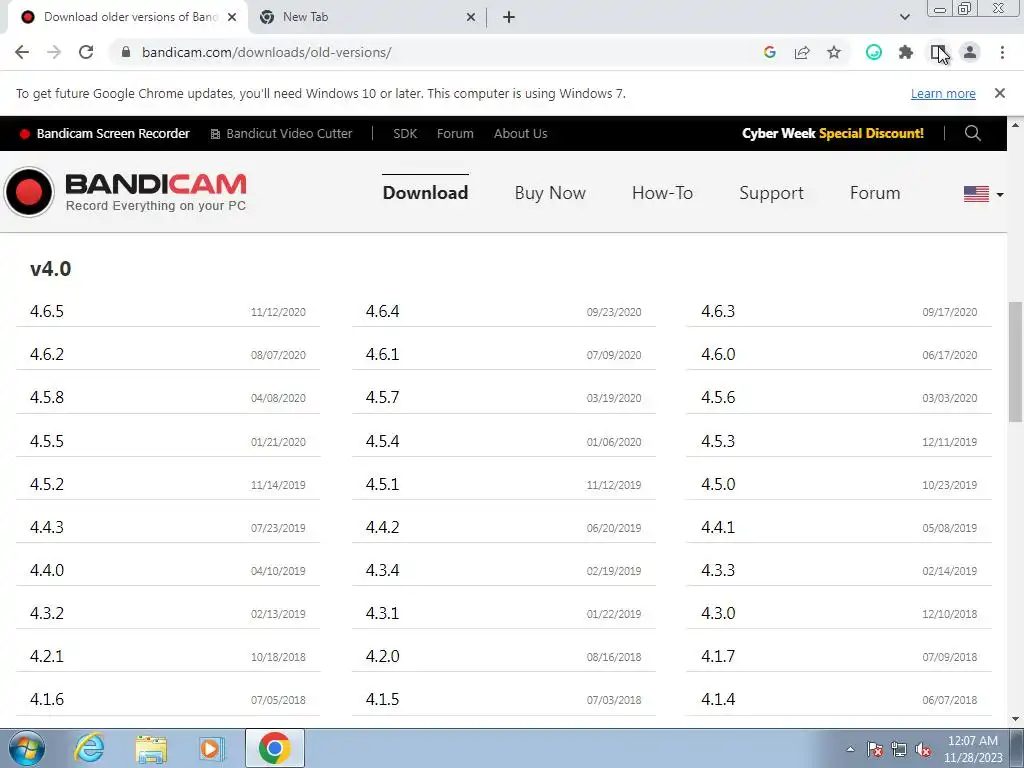Screen dimensions: 1024x768
Task: Launch Internet Explorer from taskbar
Action: 89,748
